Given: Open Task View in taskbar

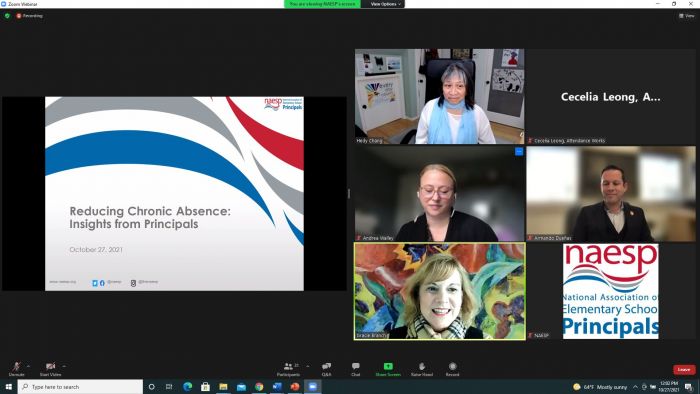Looking at the screenshot, I should pyautogui.click(x=169, y=386).
